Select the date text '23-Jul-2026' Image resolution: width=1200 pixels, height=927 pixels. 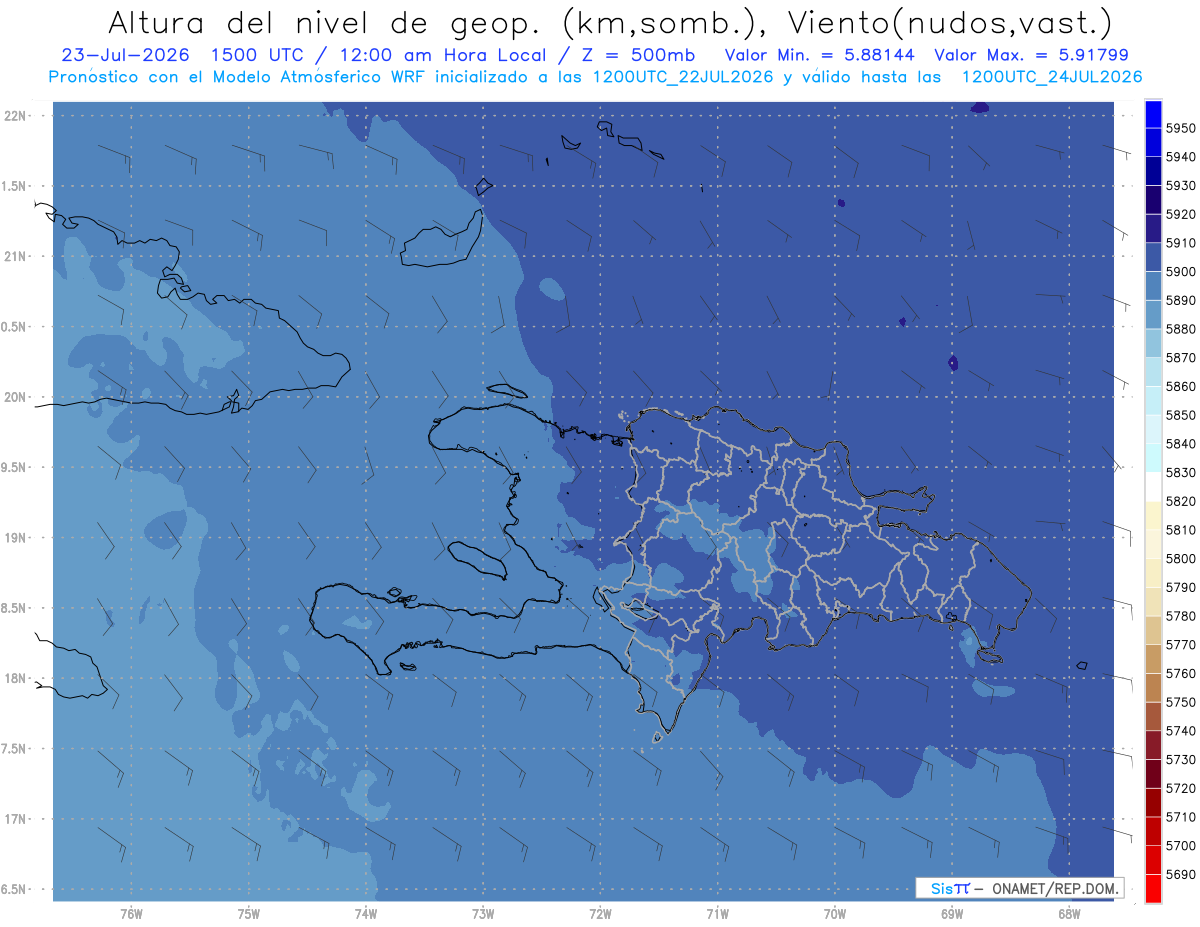tap(125, 55)
